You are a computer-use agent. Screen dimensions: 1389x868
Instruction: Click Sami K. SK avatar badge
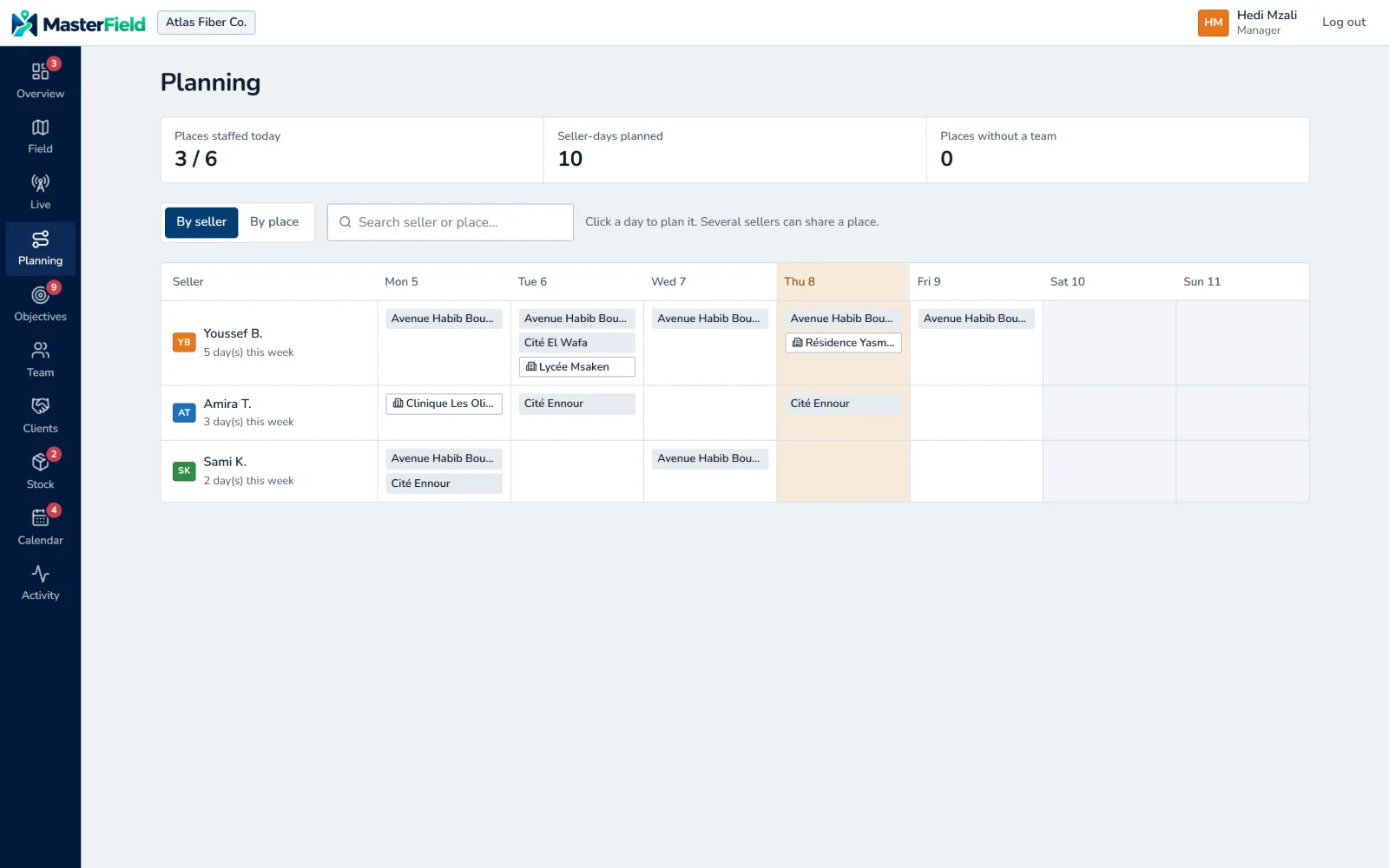(x=184, y=471)
